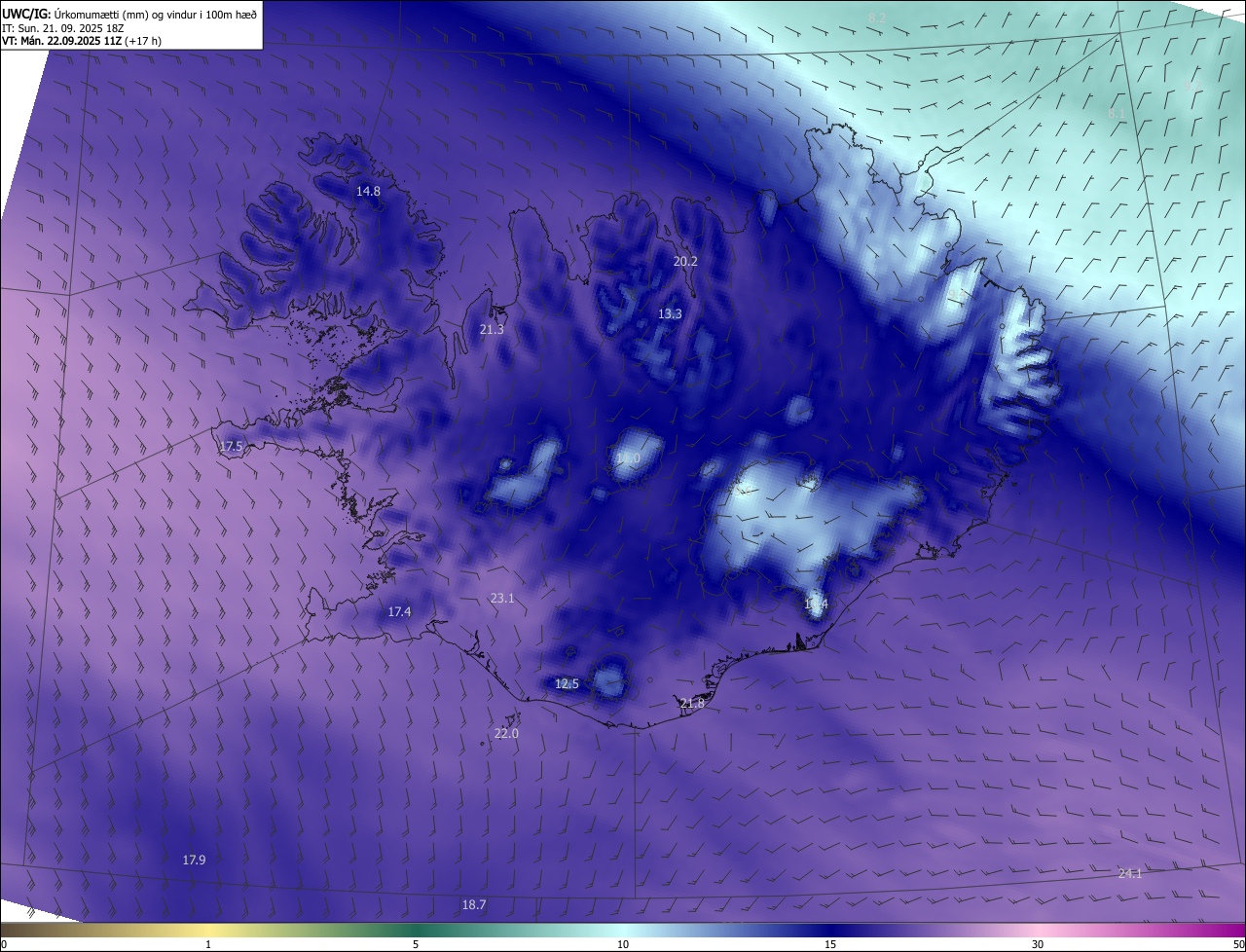Click the 13.3 value label
The height and width of the screenshot is (952, 1246).
pos(670,314)
